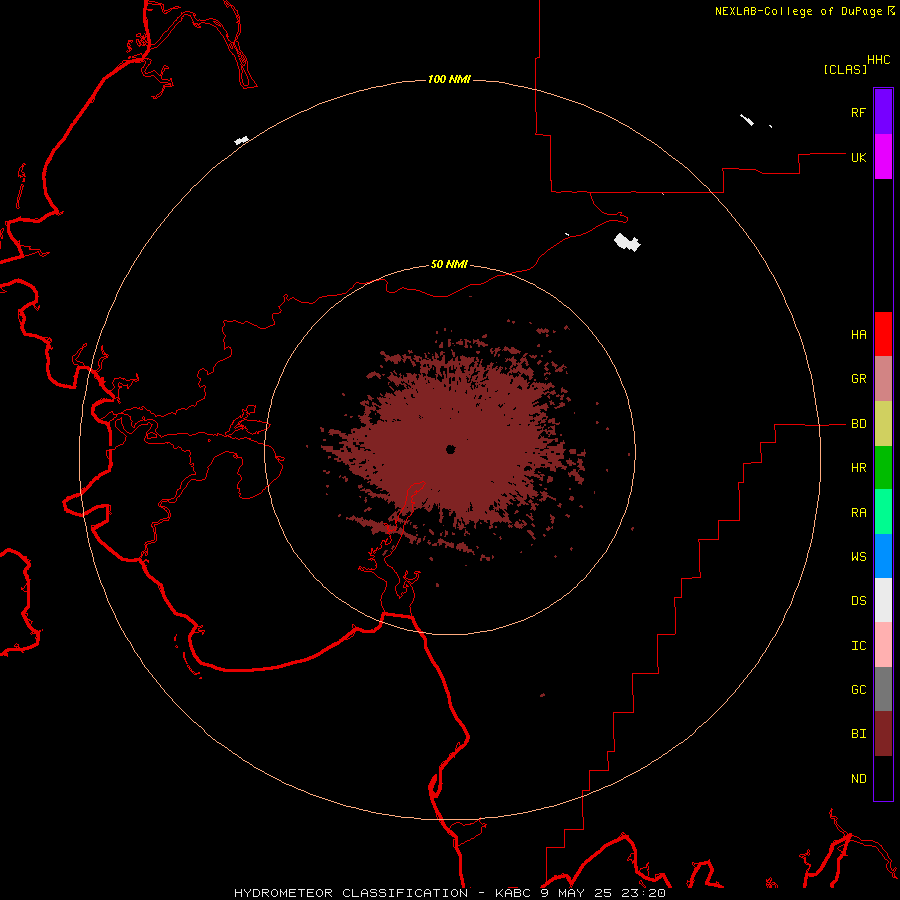Click the BI legend label
The image size is (900, 900).
click(858, 734)
